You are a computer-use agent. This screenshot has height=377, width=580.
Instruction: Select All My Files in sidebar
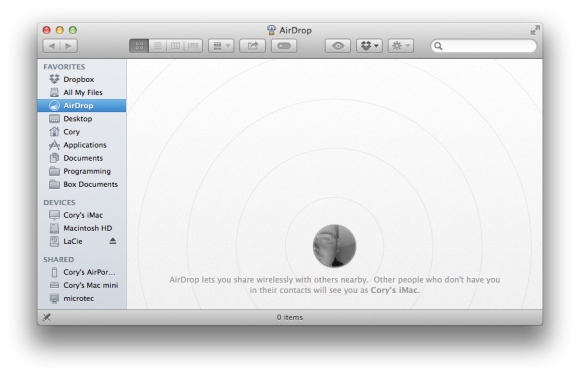tap(82, 92)
